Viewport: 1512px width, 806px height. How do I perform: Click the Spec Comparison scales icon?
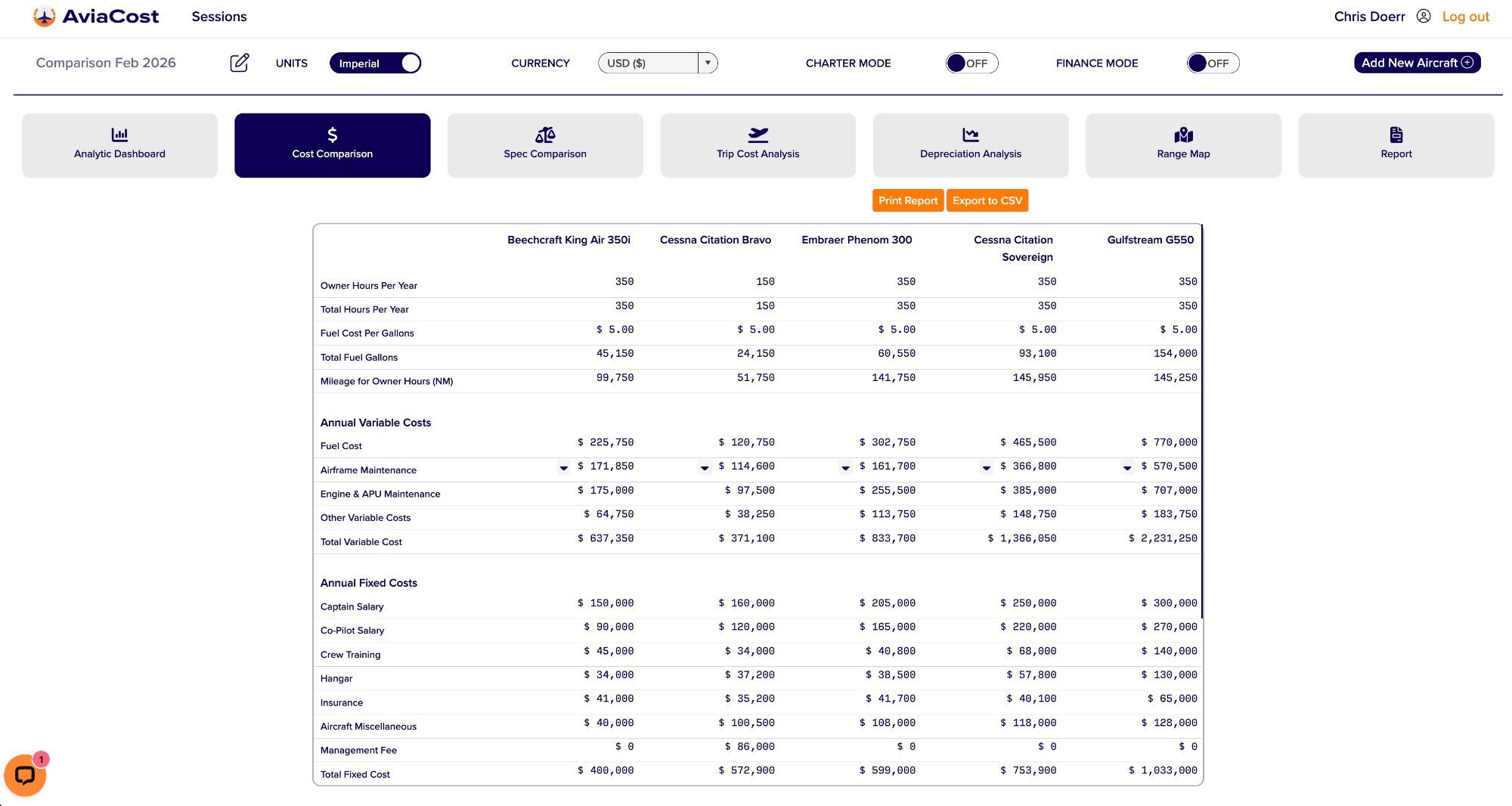point(544,135)
